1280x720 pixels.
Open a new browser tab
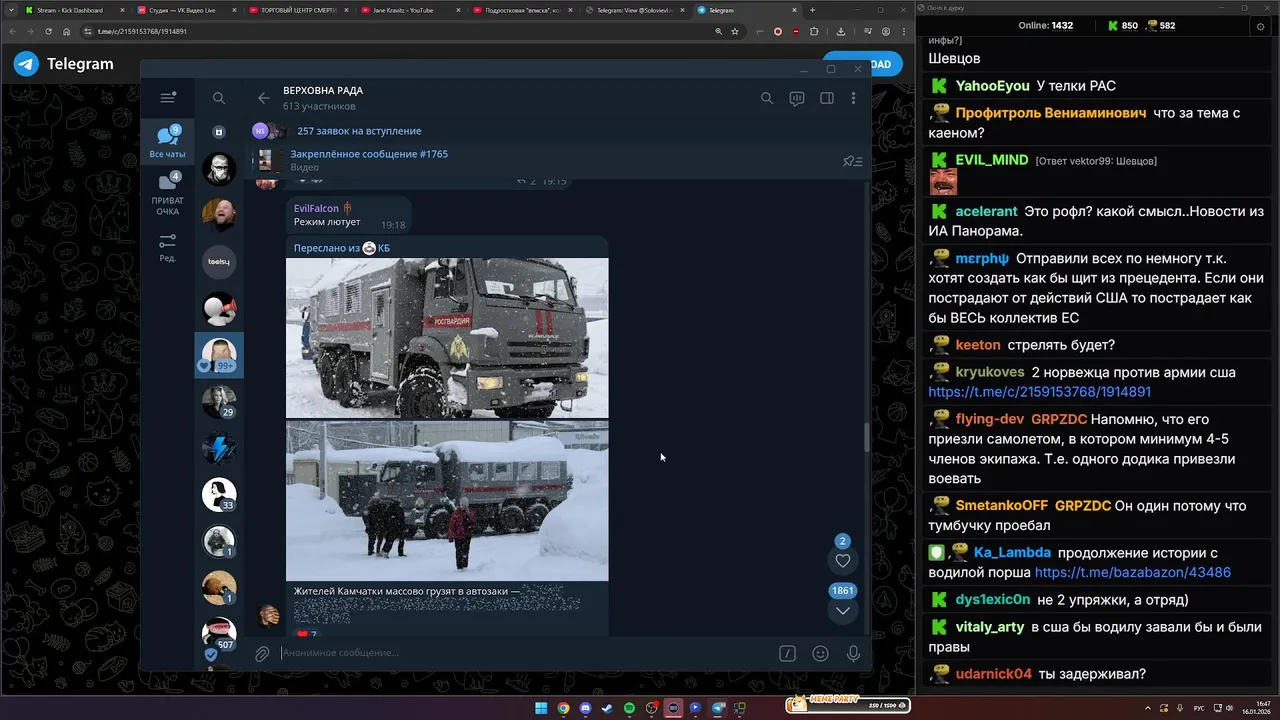[812, 10]
